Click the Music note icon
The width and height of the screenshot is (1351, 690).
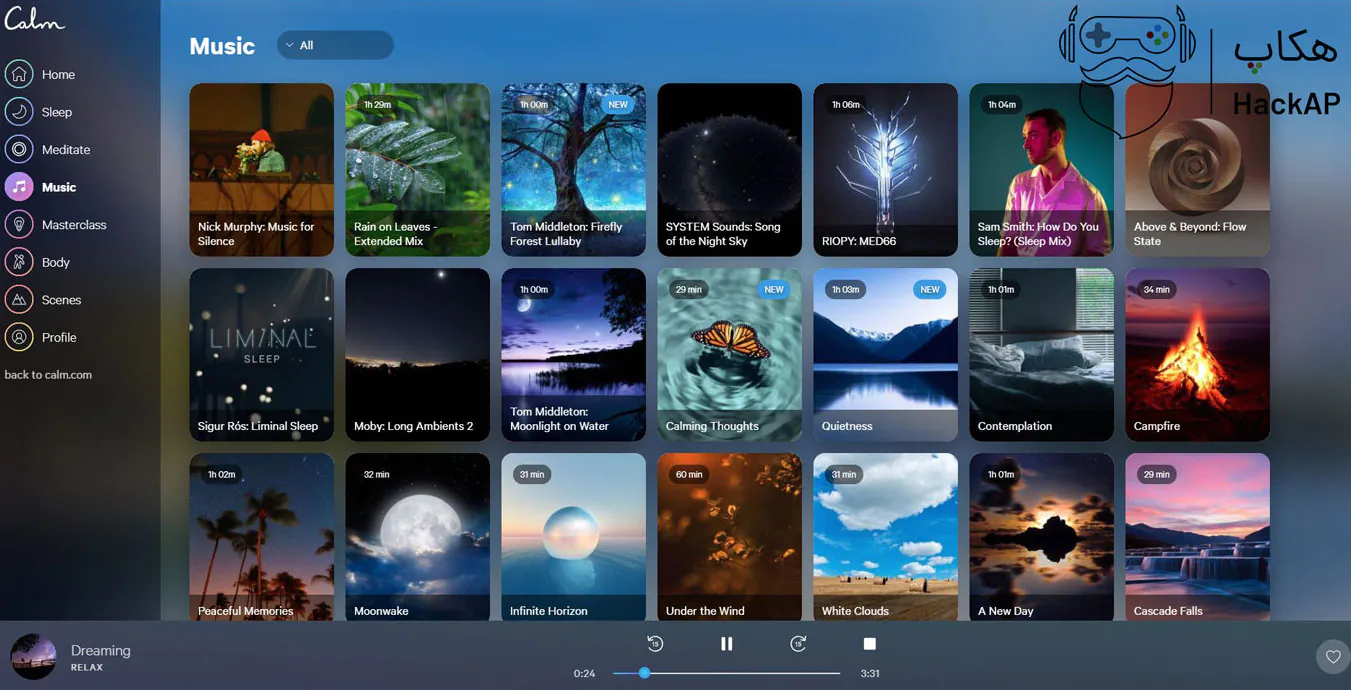19,187
